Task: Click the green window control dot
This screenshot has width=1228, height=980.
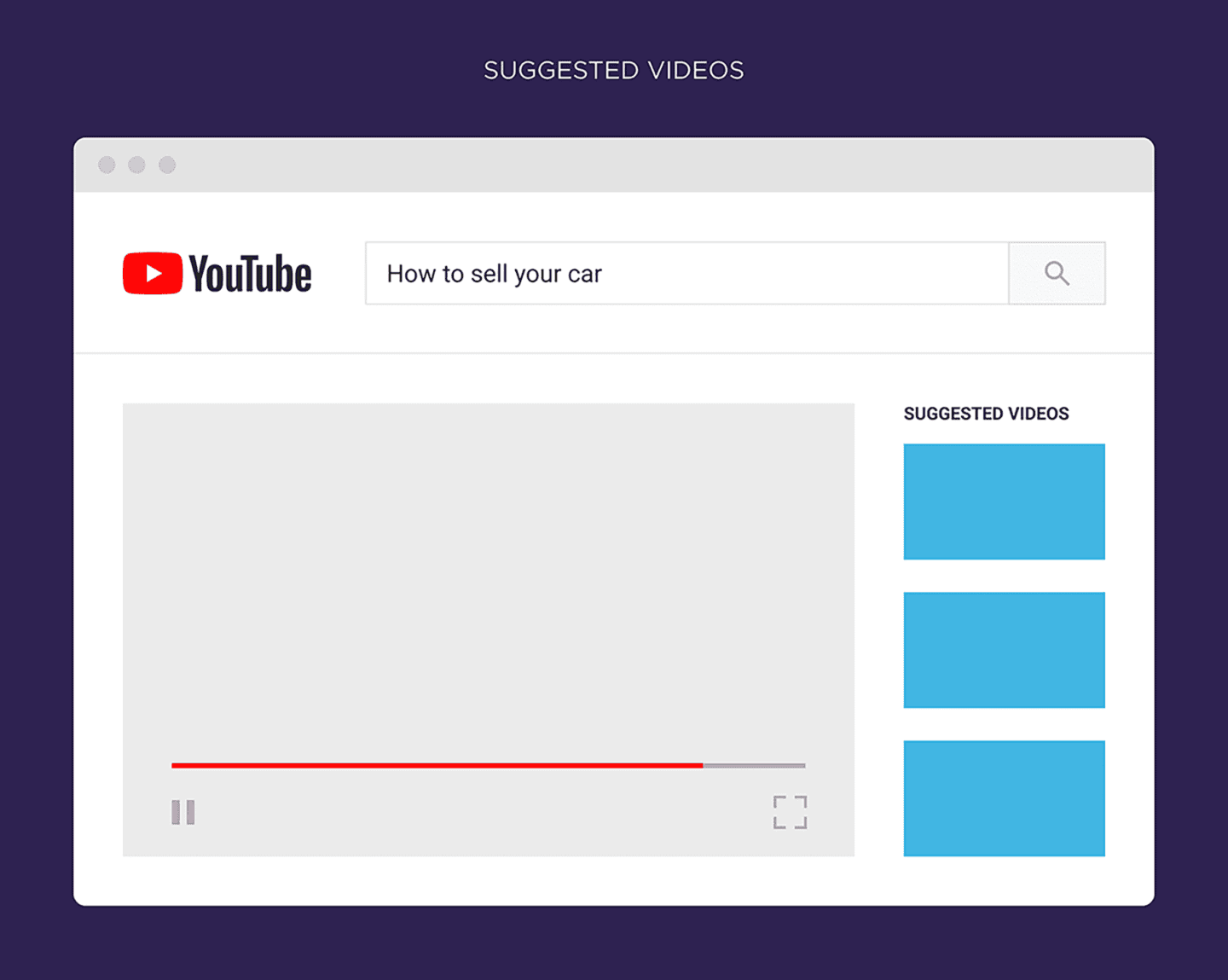Action: click(x=167, y=165)
